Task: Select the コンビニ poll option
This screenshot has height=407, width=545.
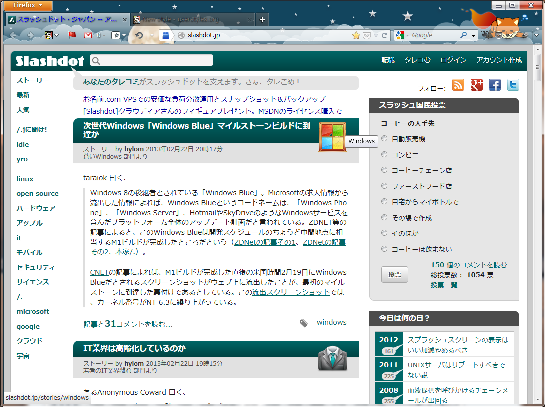Action: [x=384, y=154]
